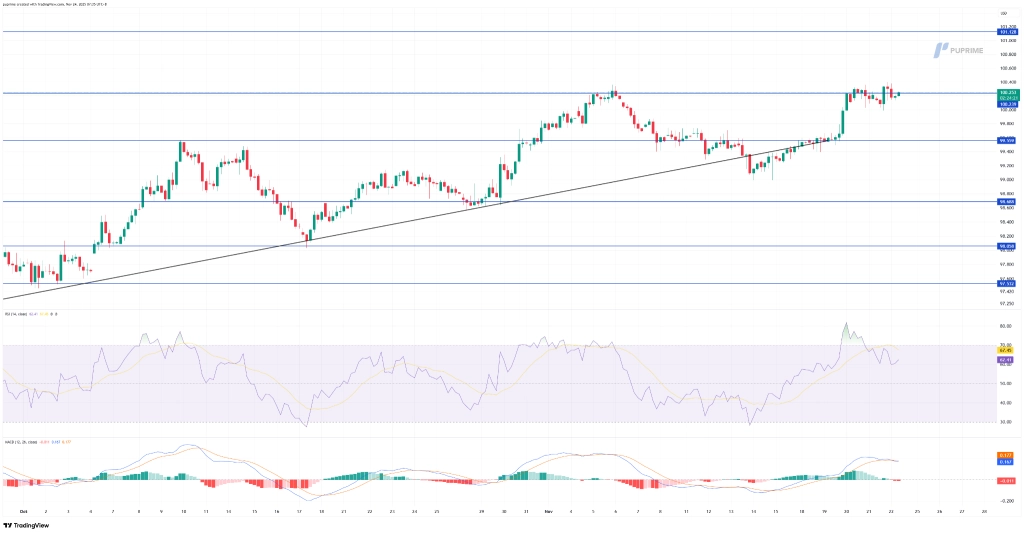Click the 97.532 horizontal line price tag
1024x534 pixels.
pos(1007,283)
